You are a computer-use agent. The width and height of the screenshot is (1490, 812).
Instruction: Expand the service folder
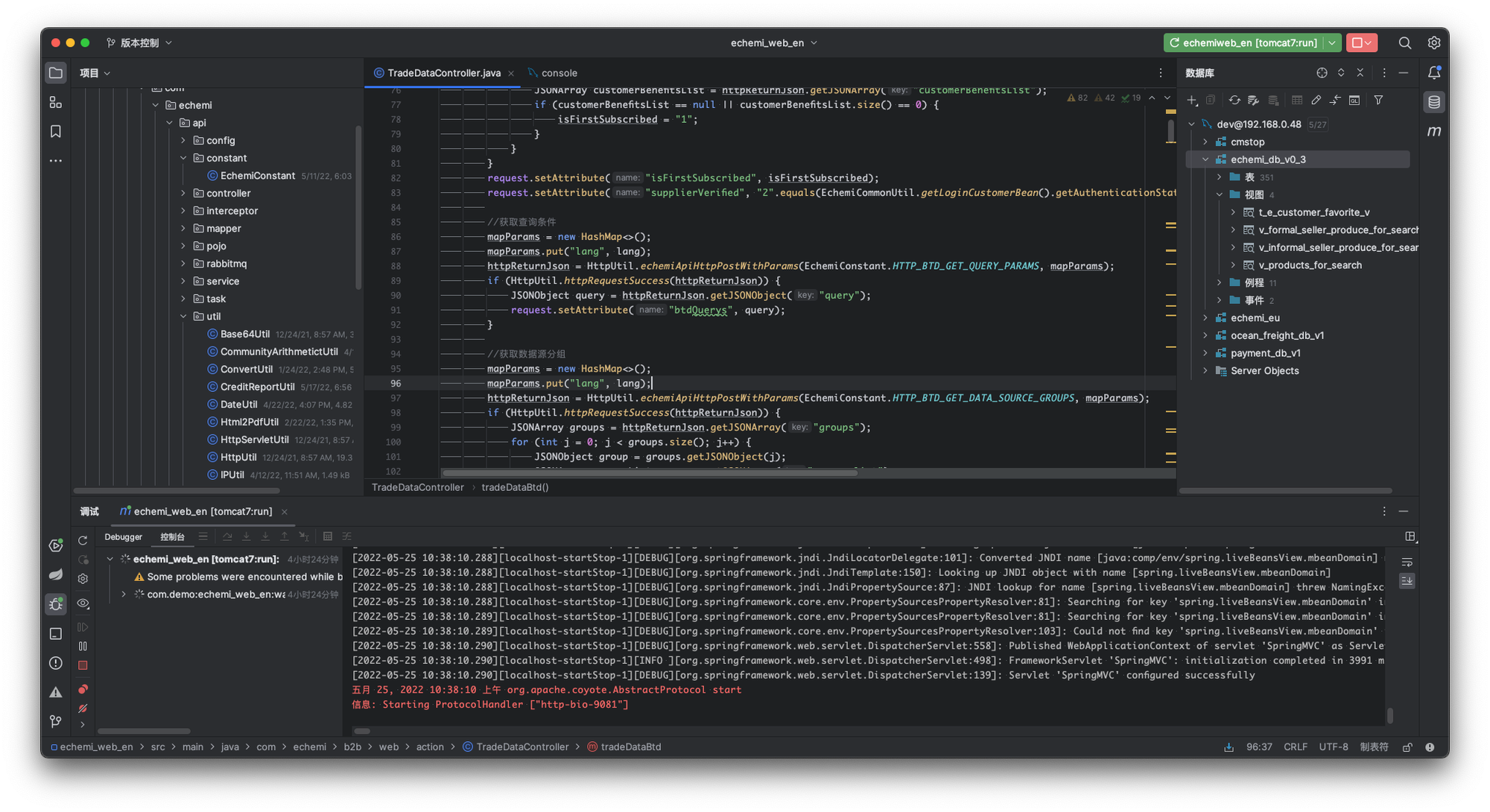pyautogui.click(x=183, y=282)
